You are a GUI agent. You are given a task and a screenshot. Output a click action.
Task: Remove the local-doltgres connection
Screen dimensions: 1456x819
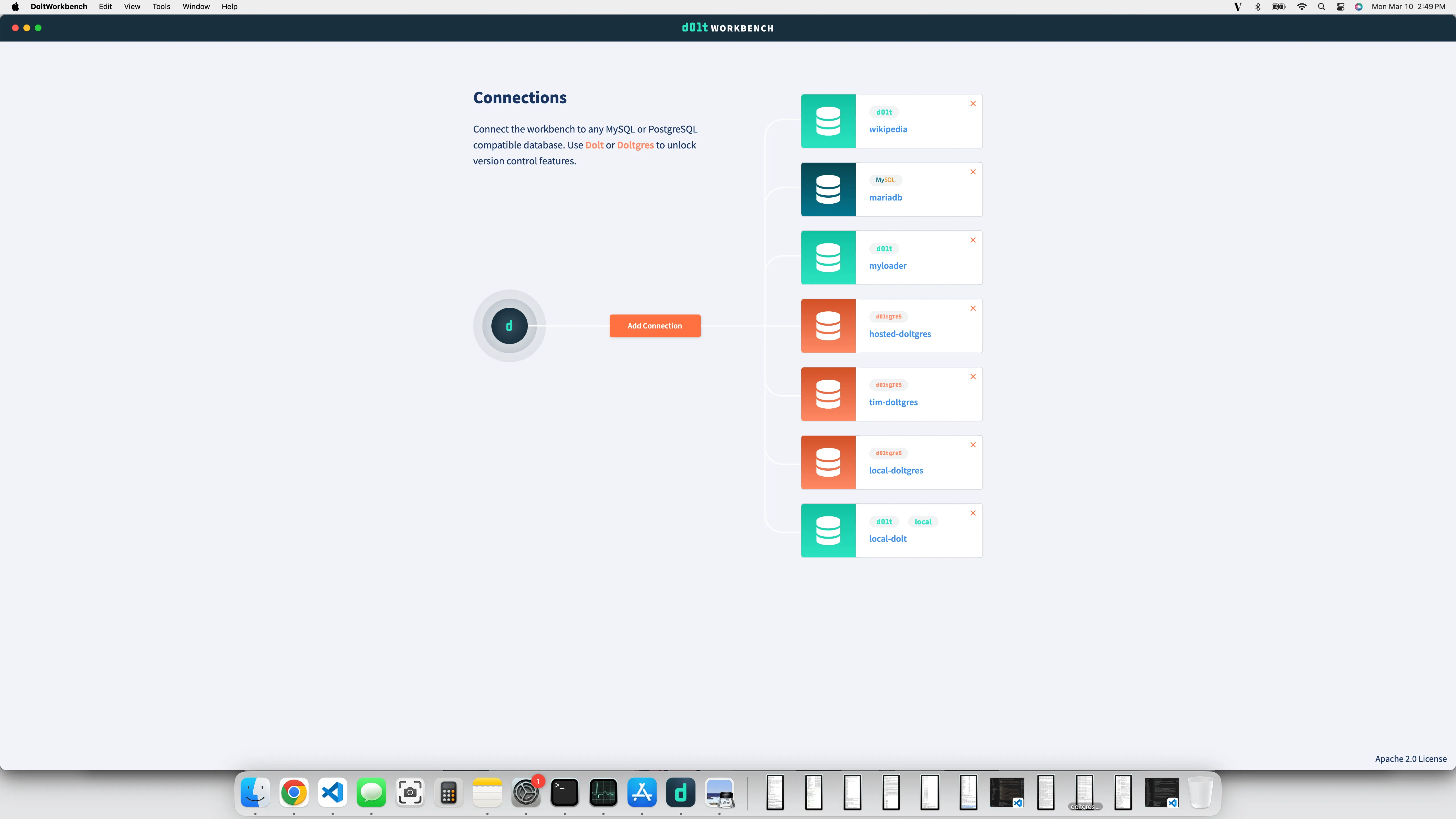pyautogui.click(x=973, y=445)
